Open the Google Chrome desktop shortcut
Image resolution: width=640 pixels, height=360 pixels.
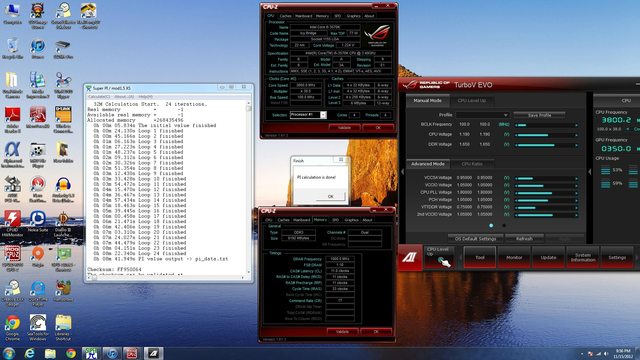[x=12, y=328]
